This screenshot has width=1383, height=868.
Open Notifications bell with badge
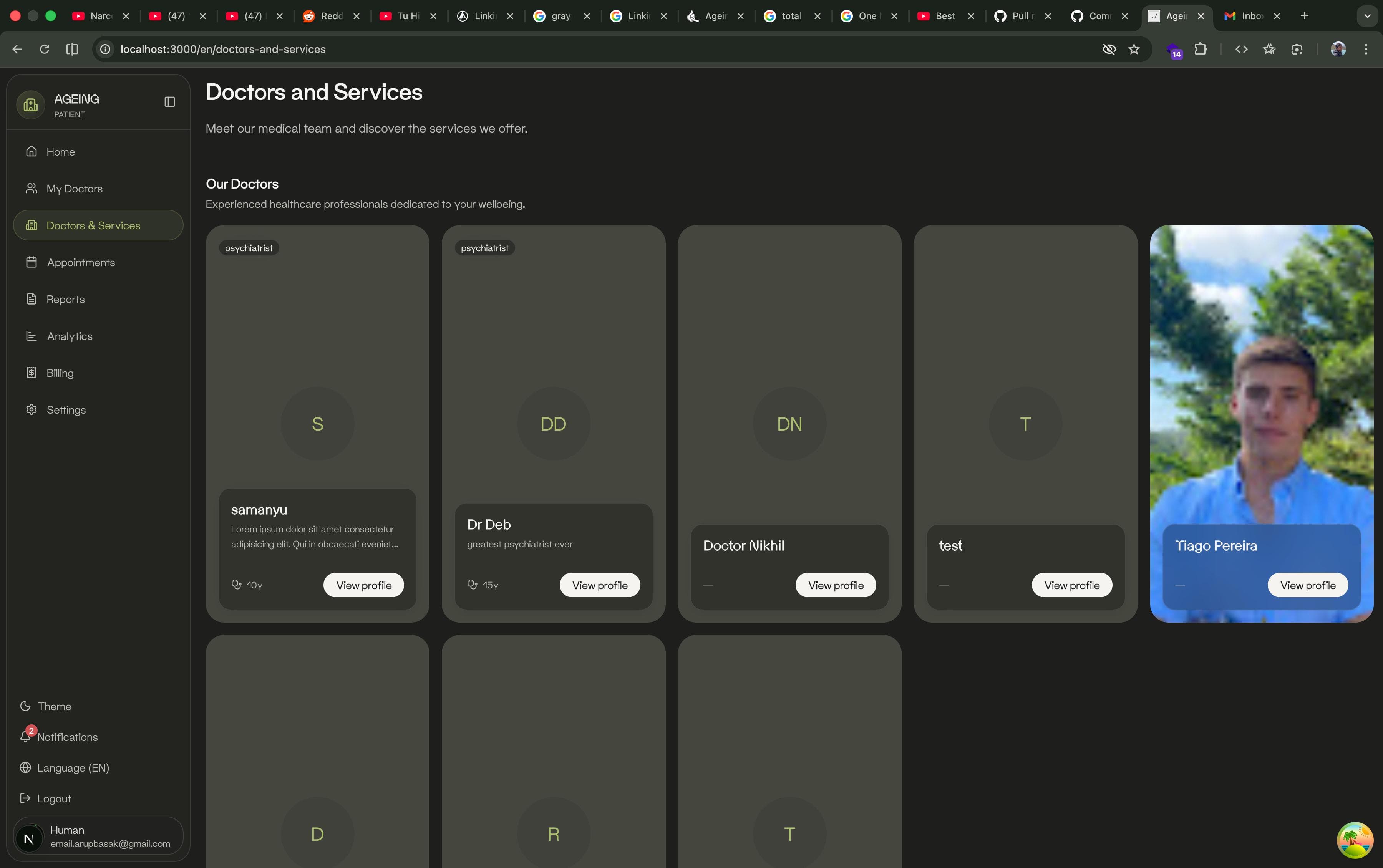pyautogui.click(x=26, y=737)
